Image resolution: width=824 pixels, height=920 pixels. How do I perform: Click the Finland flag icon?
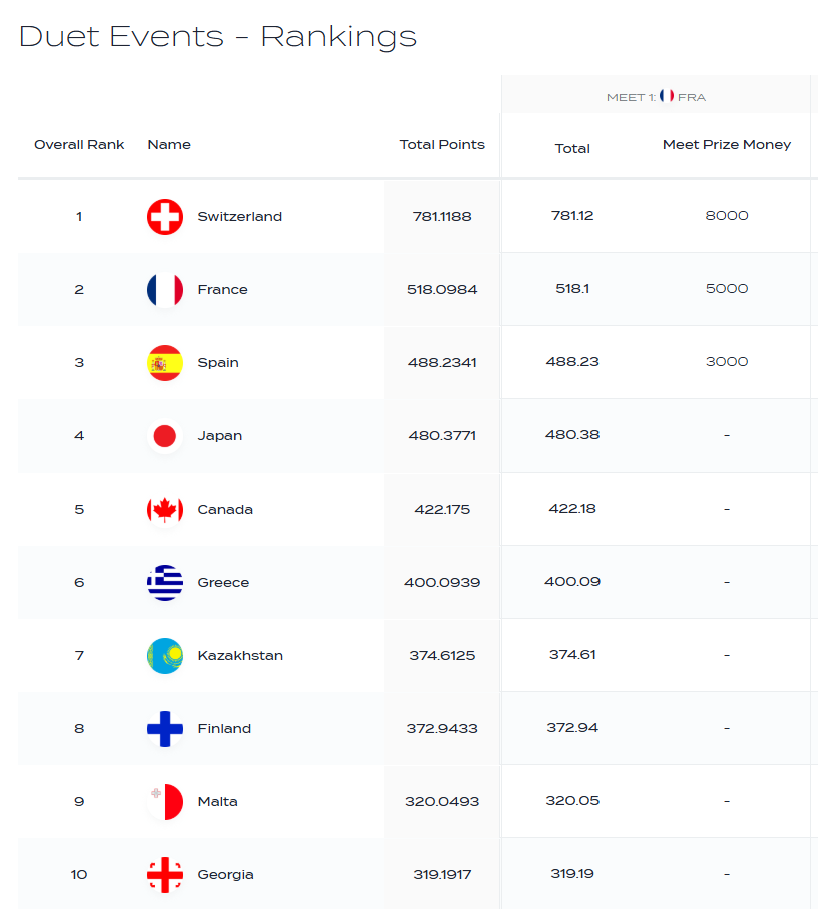[165, 729]
